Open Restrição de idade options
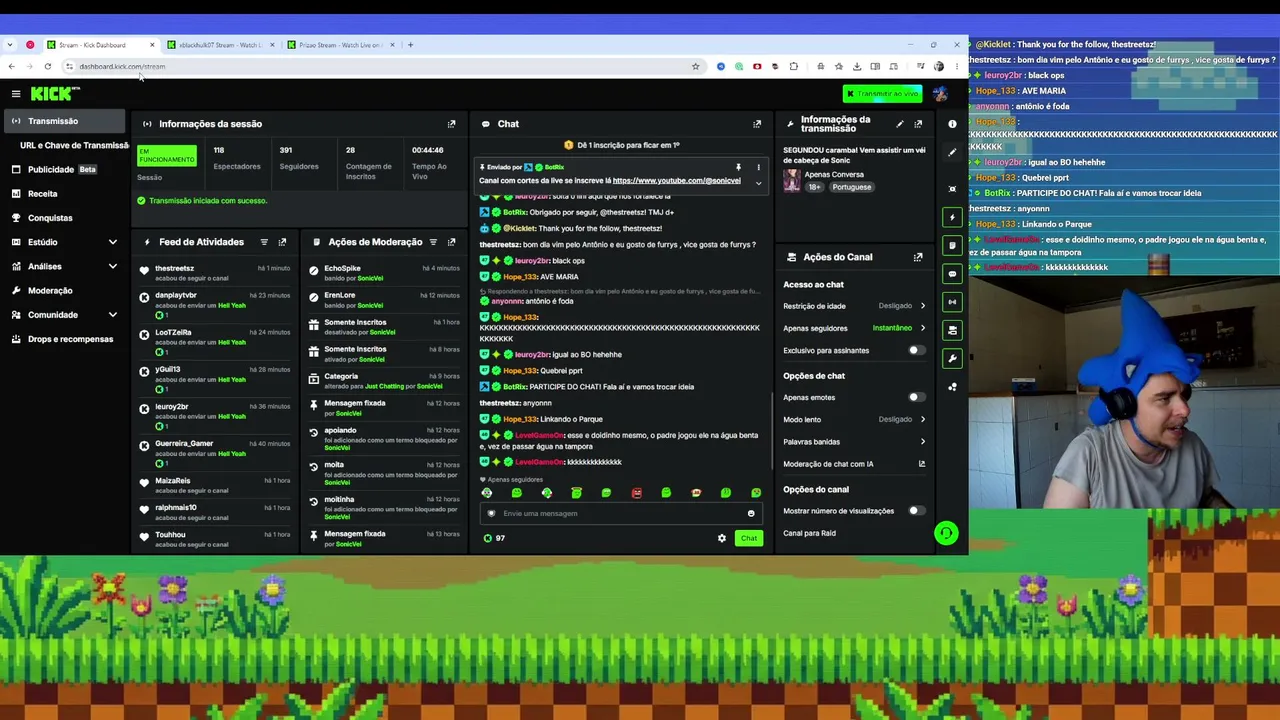Image resolution: width=1280 pixels, height=720 pixels. point(855,306)
